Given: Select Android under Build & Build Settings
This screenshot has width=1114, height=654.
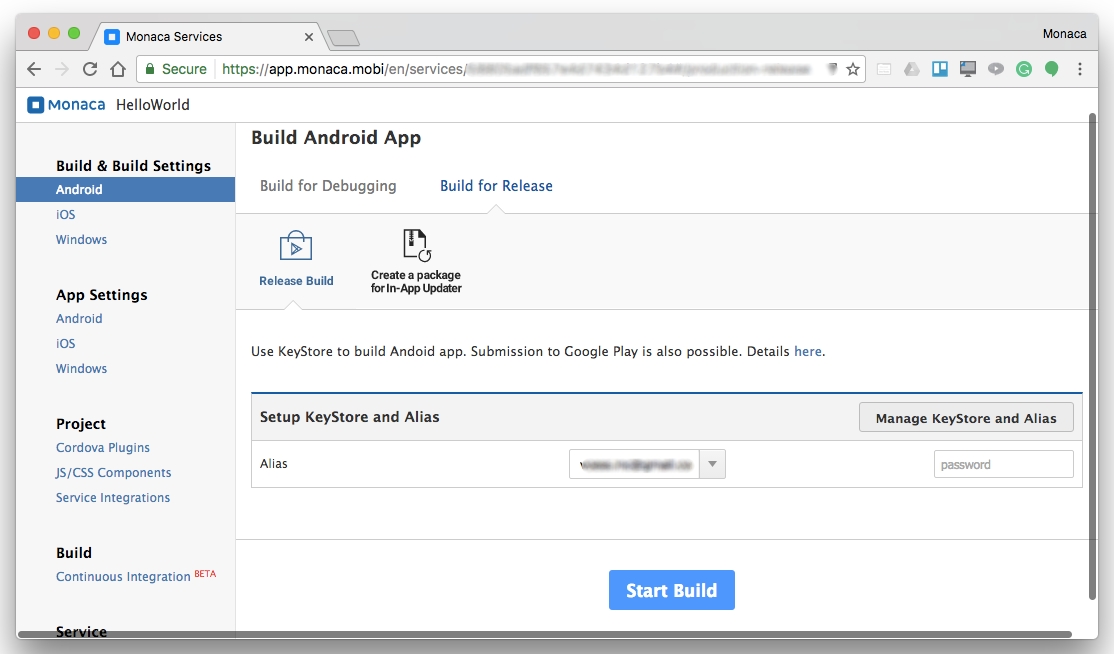Looking at the screenshot, I should (126, 190).
